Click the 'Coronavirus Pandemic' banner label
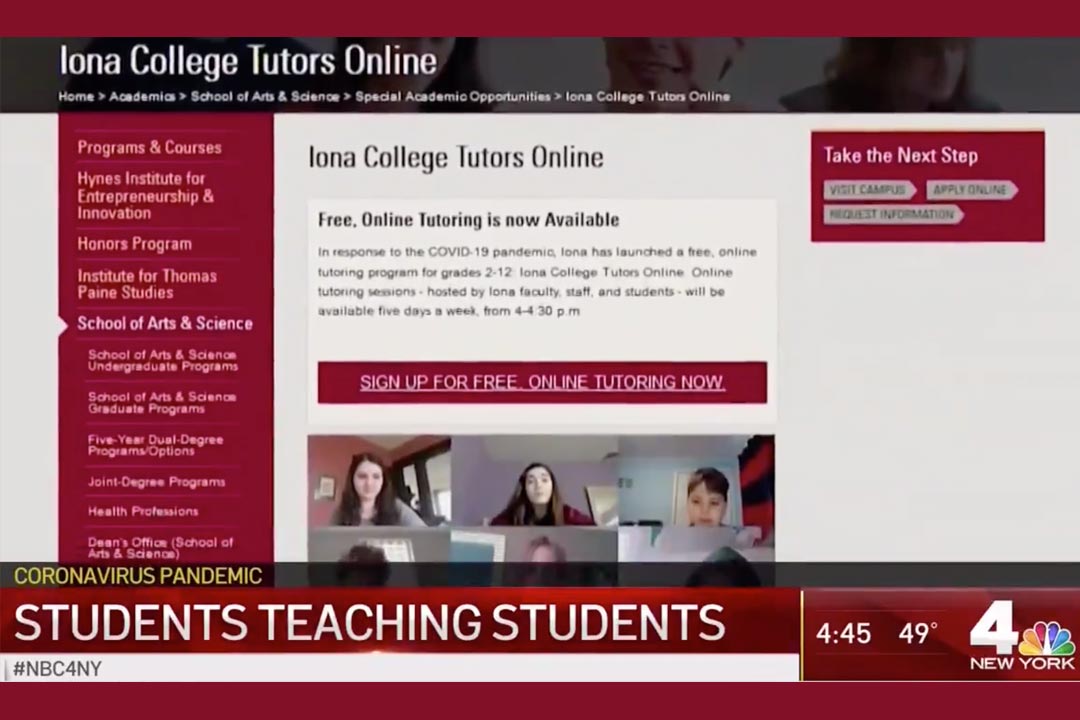 pos(138,576)
